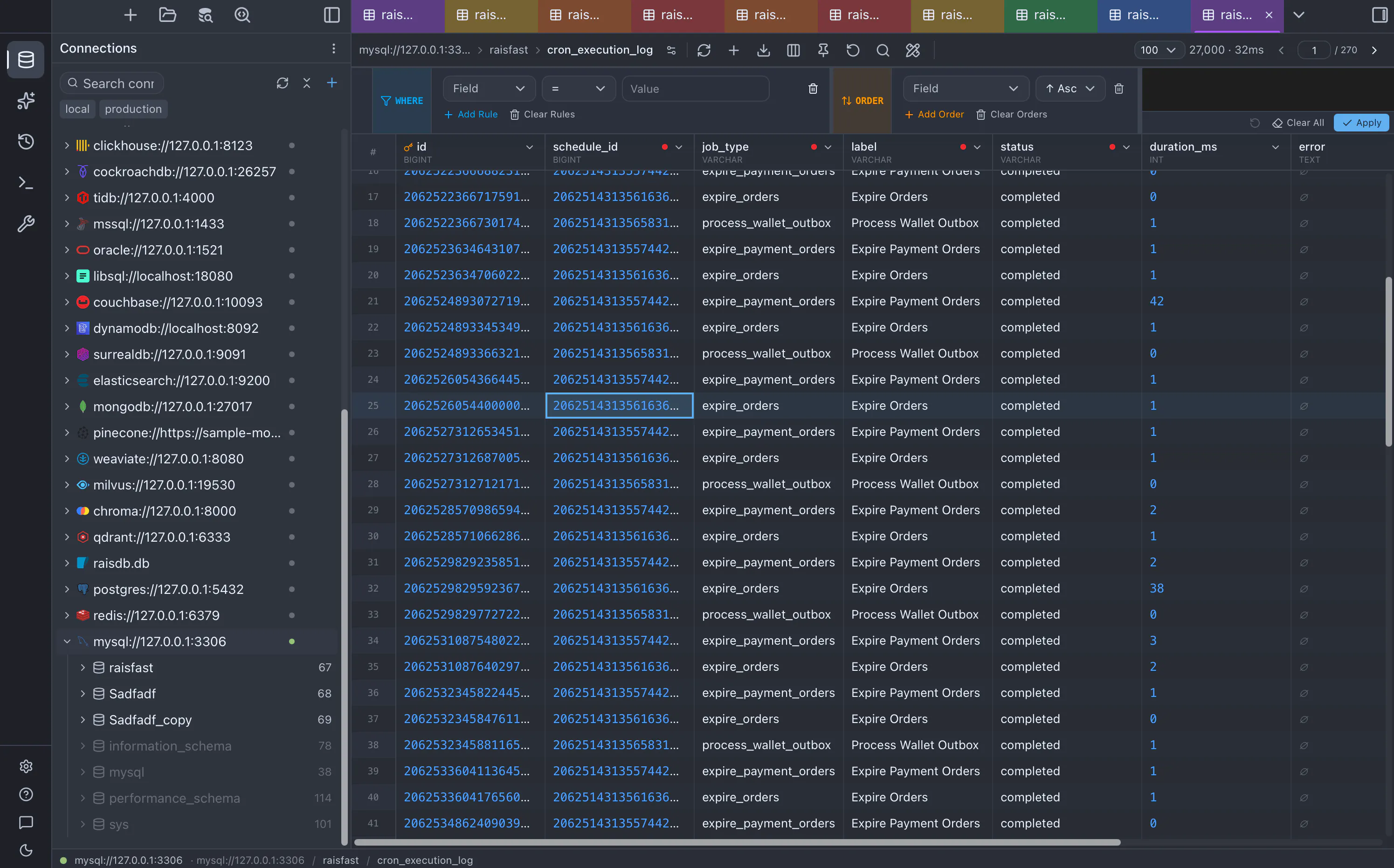Screen dimensions: 1394x868
Task: Switch to the first purple rais... tab
Action: (397, 15)
